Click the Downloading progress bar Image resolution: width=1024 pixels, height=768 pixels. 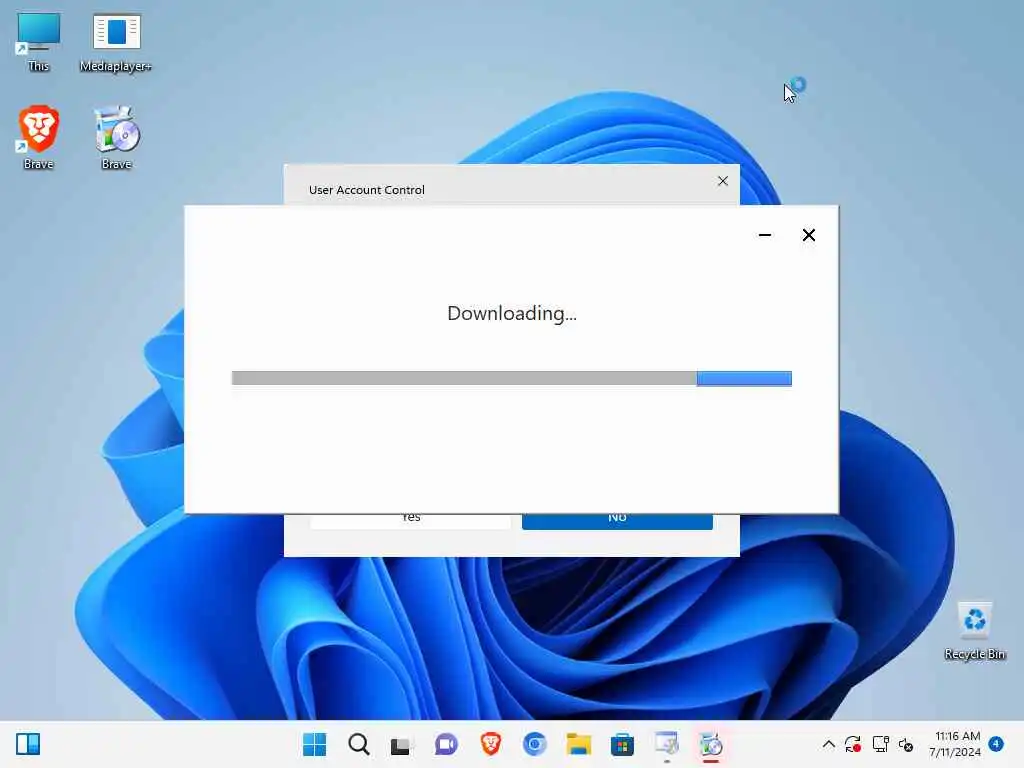[511, 379]
